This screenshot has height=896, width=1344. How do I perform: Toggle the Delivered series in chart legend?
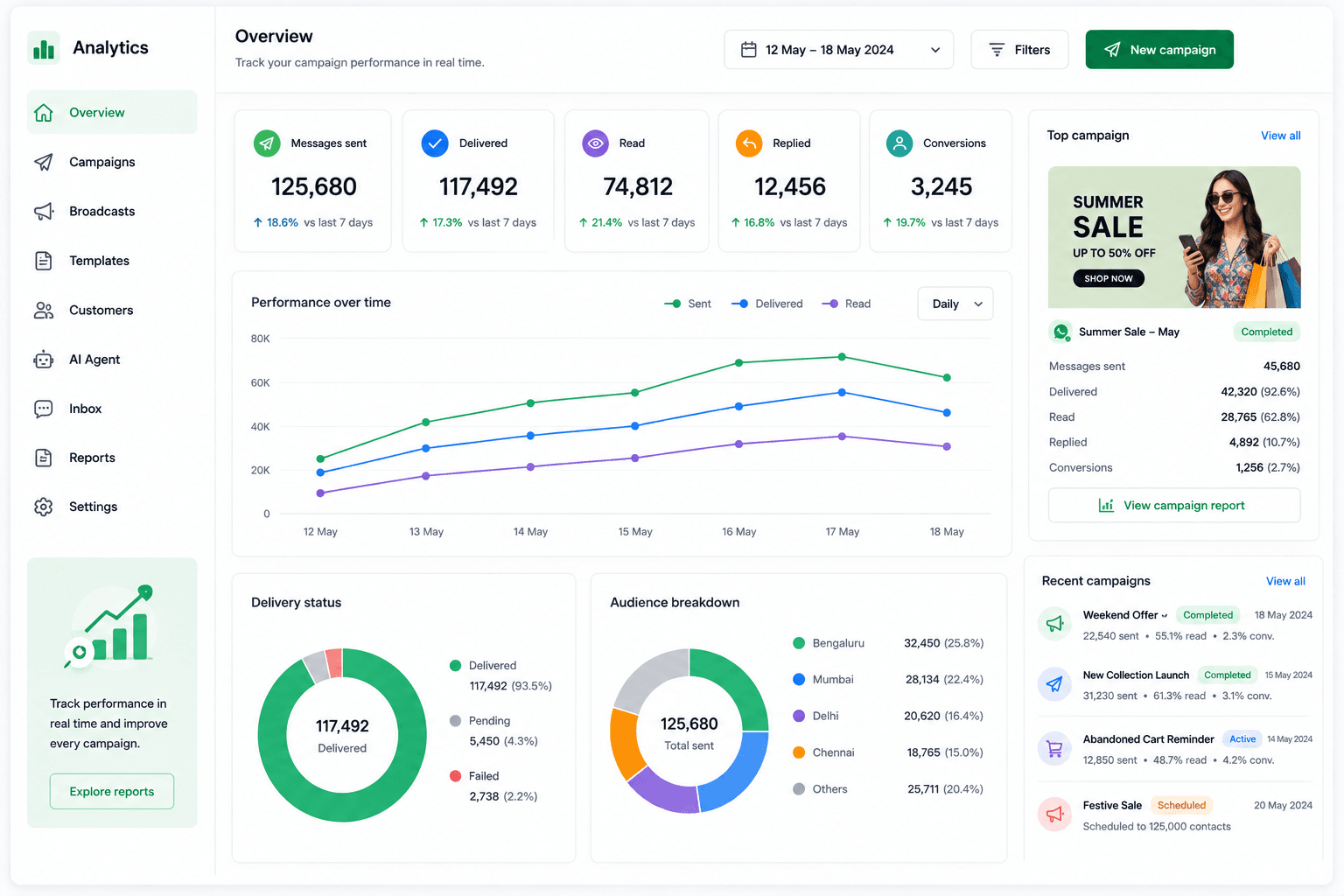(x=767, y=304)
